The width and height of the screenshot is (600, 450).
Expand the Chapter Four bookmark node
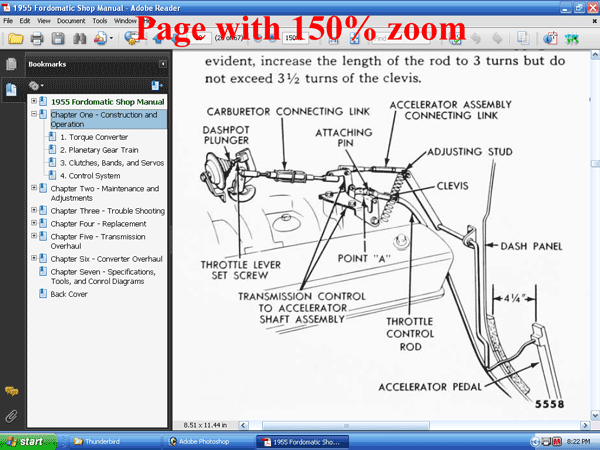[34, 223]
